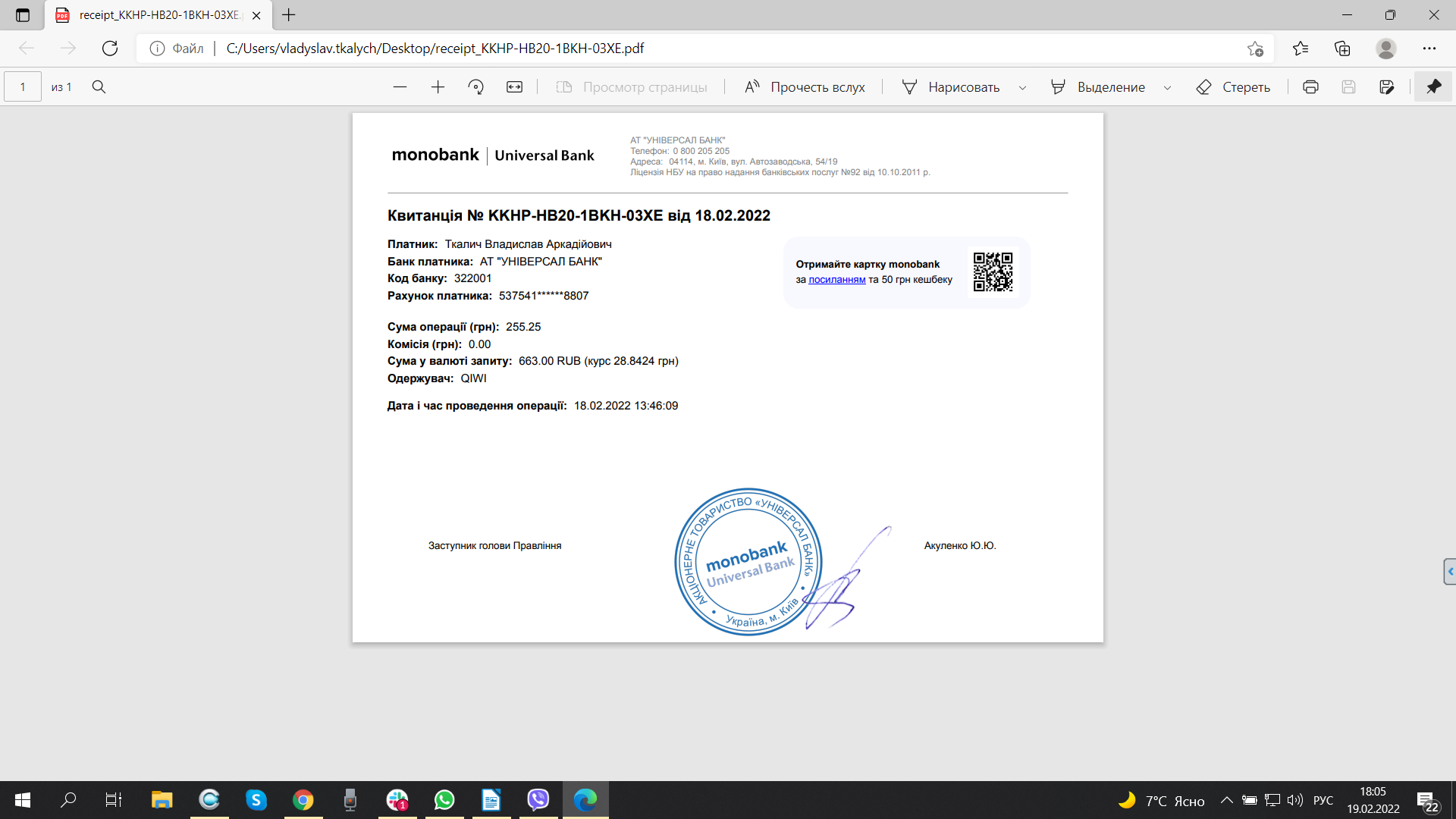Screen dimensions: 1456x819
Task: Expand the side panel arrow
Action: pyautogui.click(x=1450, y=572)
